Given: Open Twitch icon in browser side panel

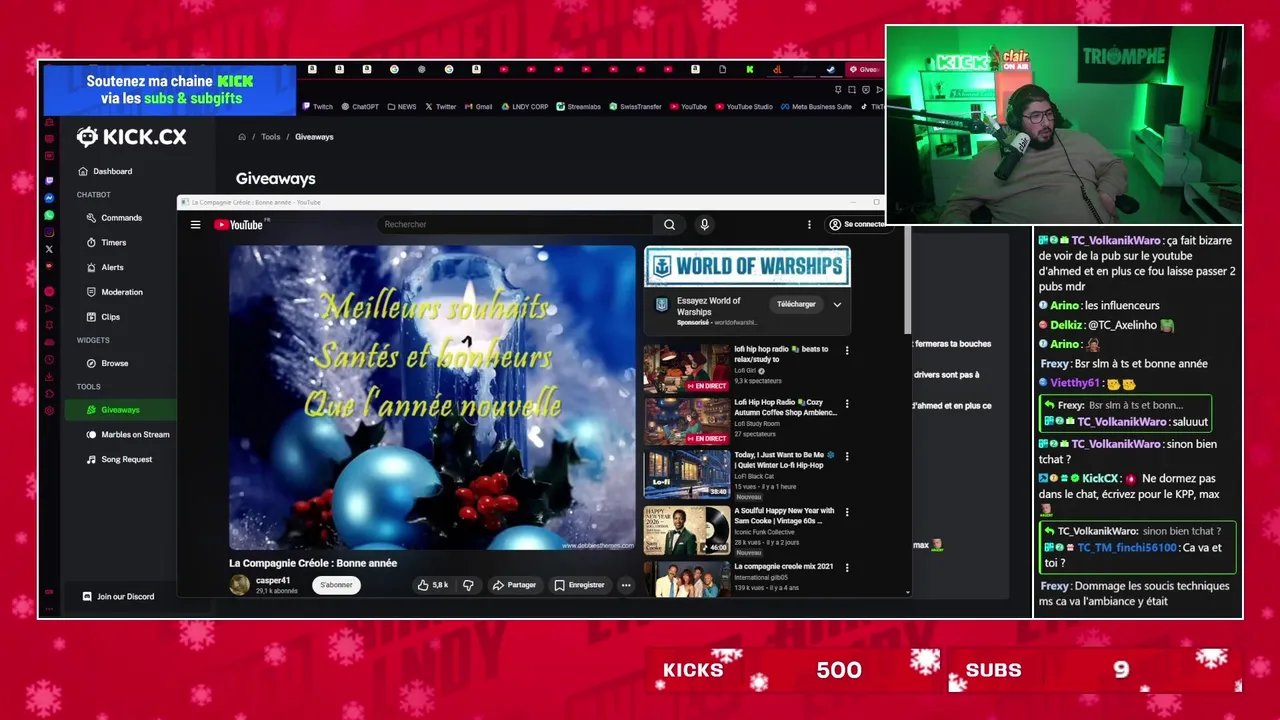Looking at the screenshot, I should click(49, 181).
